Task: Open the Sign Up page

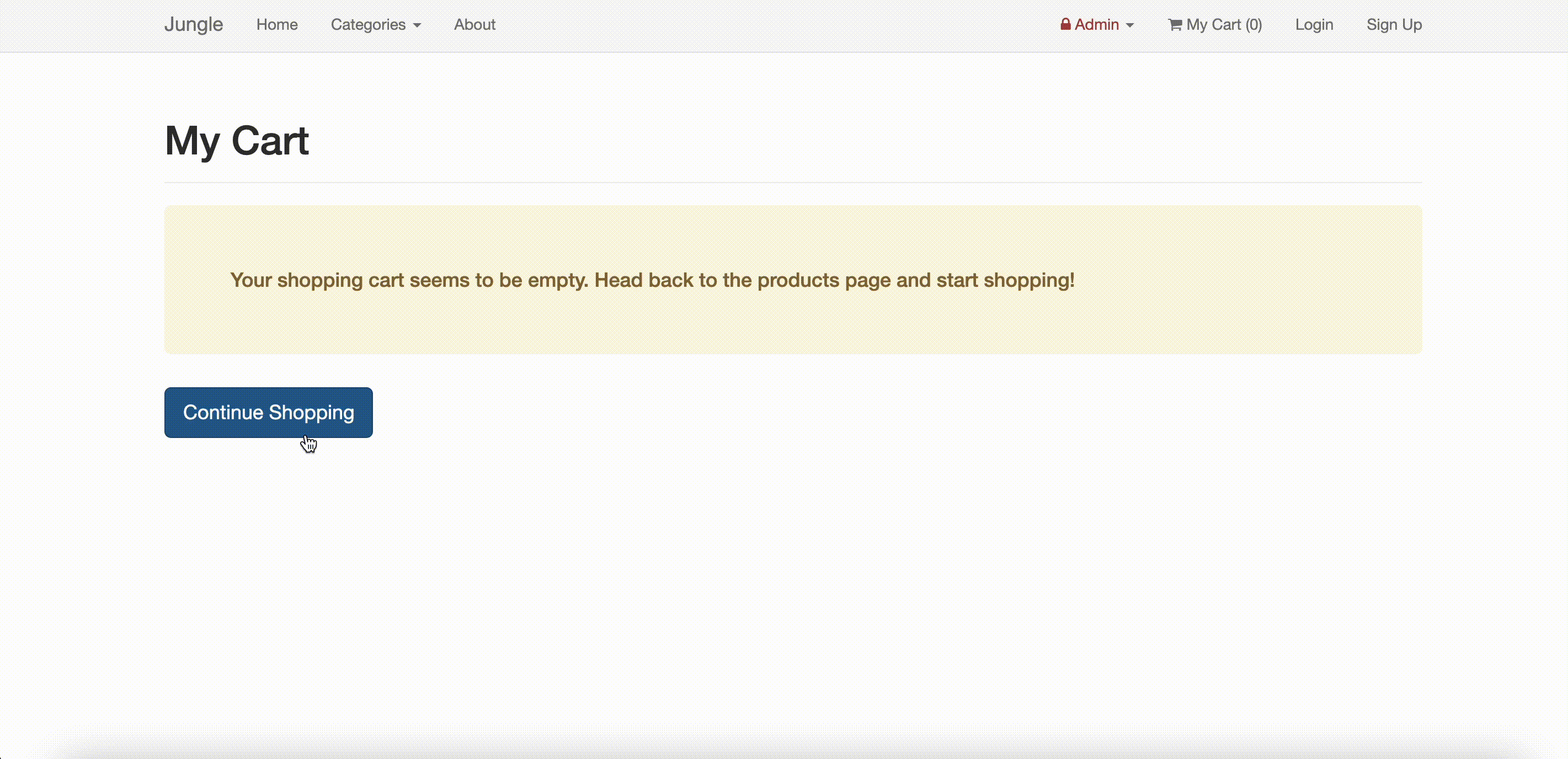Action: (x=1394, y=24)
